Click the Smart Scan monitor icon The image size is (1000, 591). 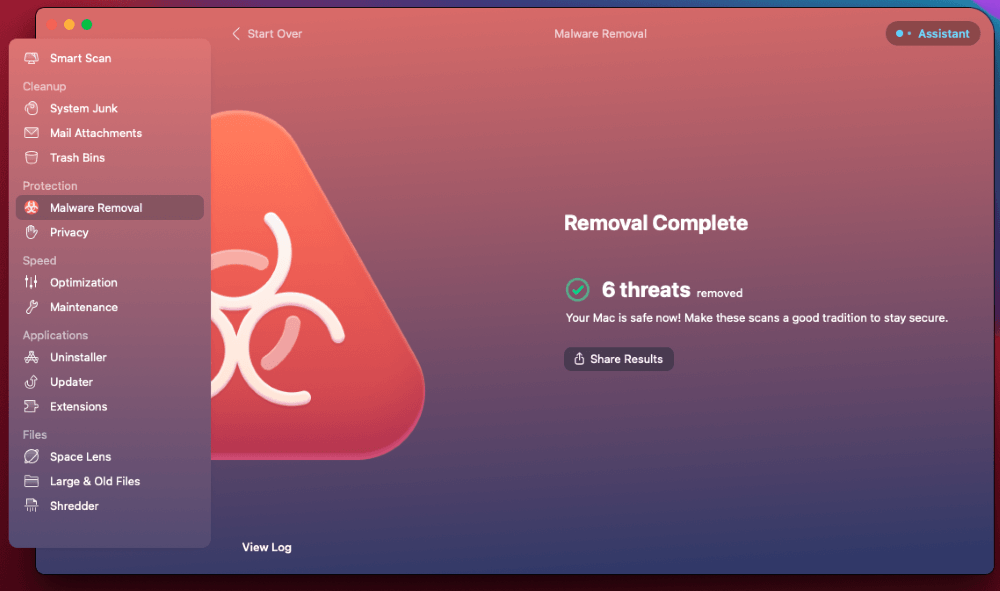click(x=31, y=58)
